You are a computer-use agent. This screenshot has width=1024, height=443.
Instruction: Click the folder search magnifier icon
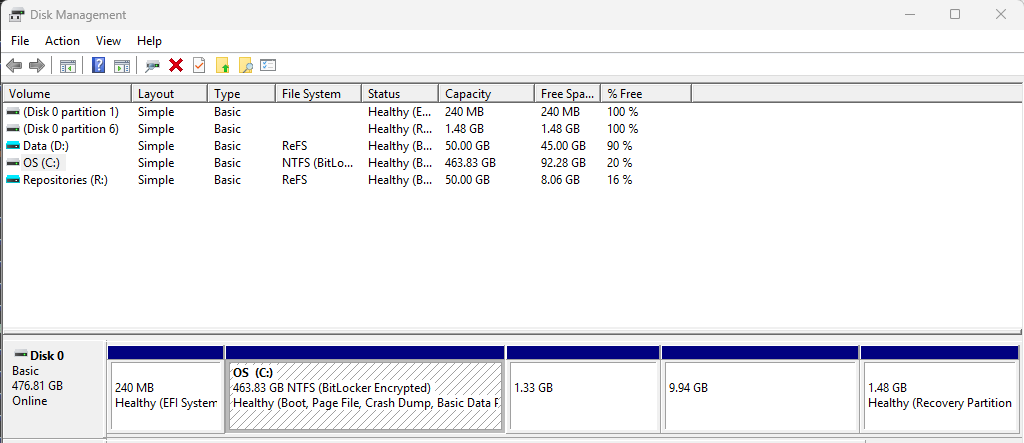tap(245, 66)
